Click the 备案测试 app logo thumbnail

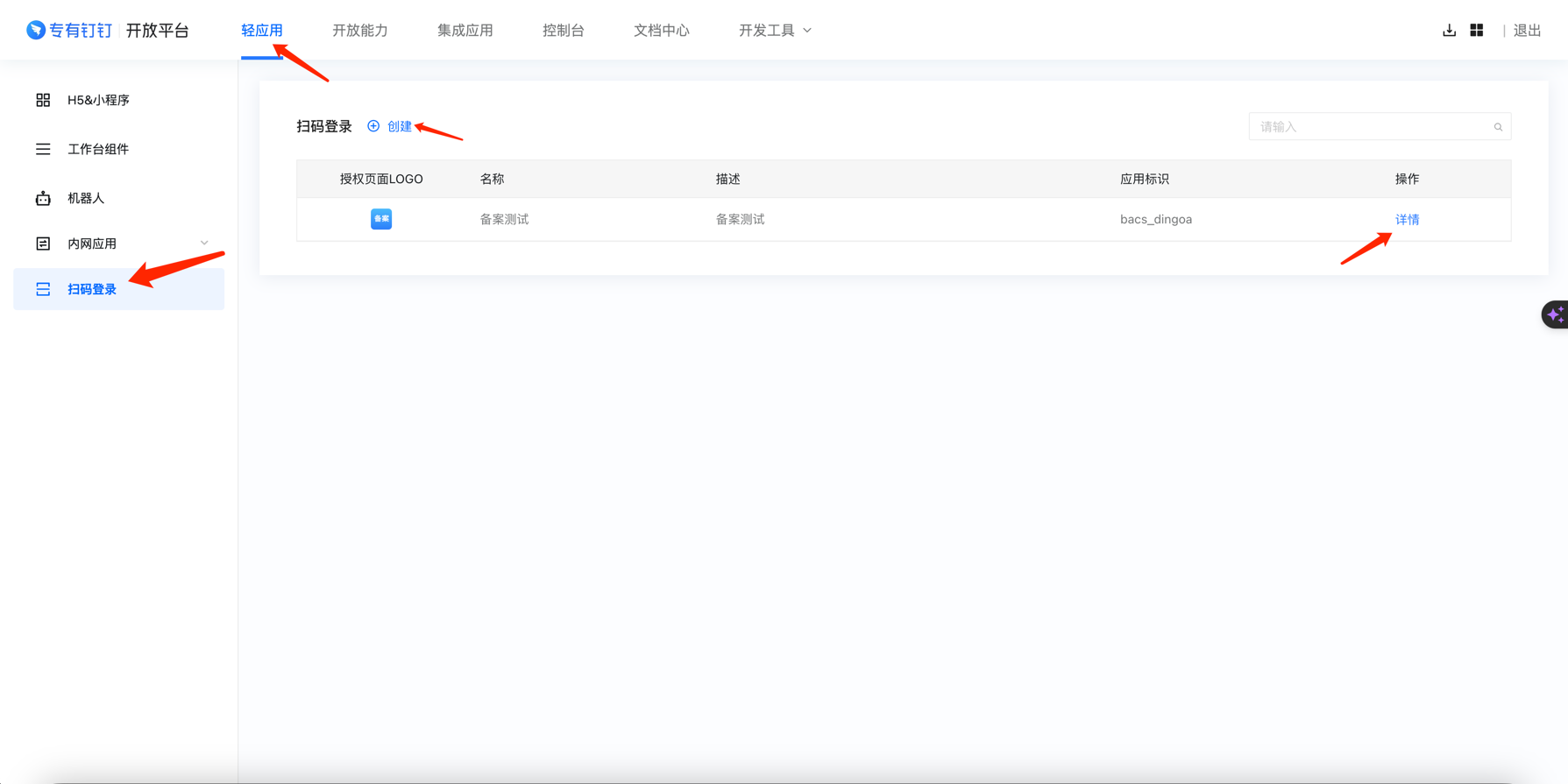(x=381, y=219)
